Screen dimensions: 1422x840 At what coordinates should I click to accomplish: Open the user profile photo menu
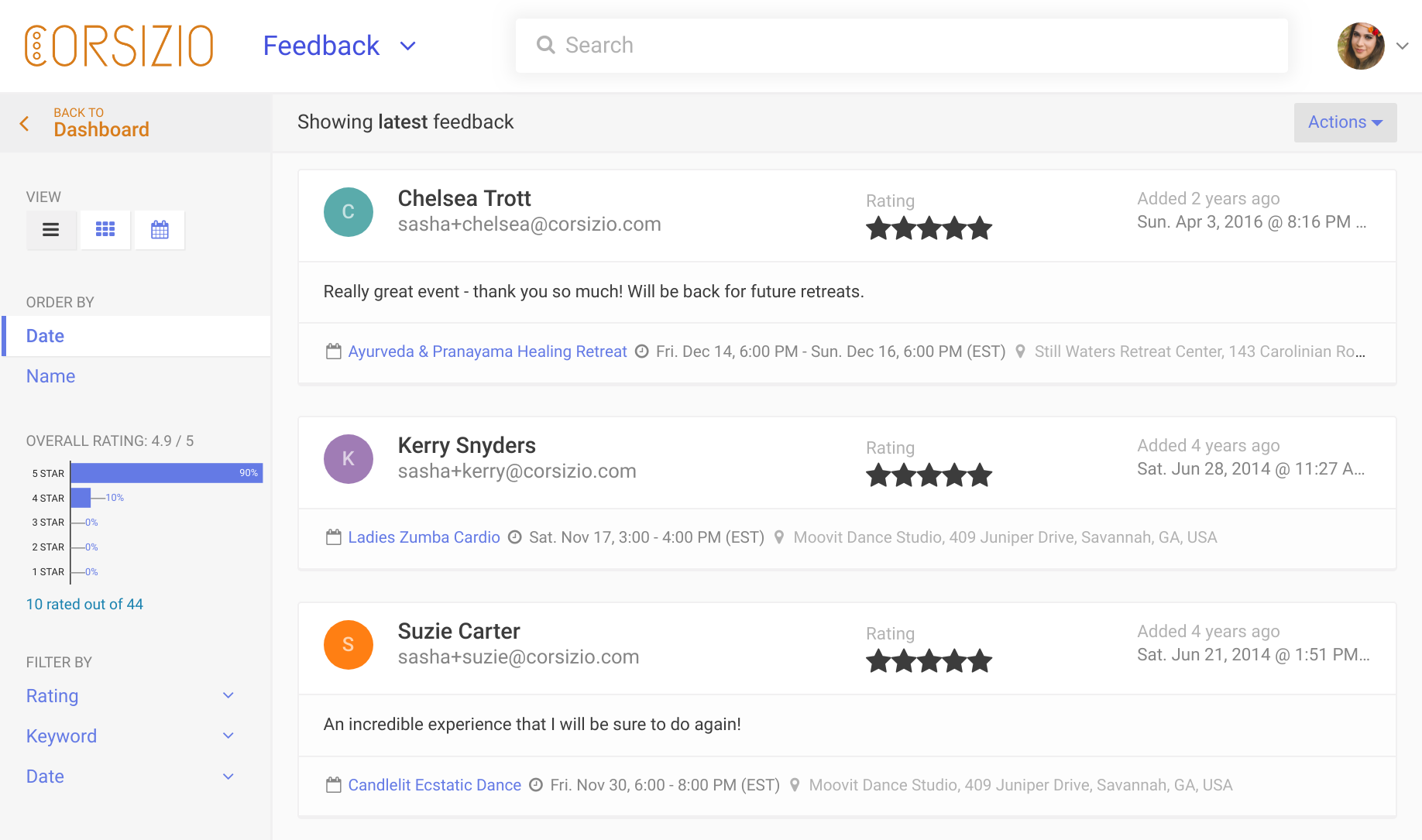click(1361, 46)
